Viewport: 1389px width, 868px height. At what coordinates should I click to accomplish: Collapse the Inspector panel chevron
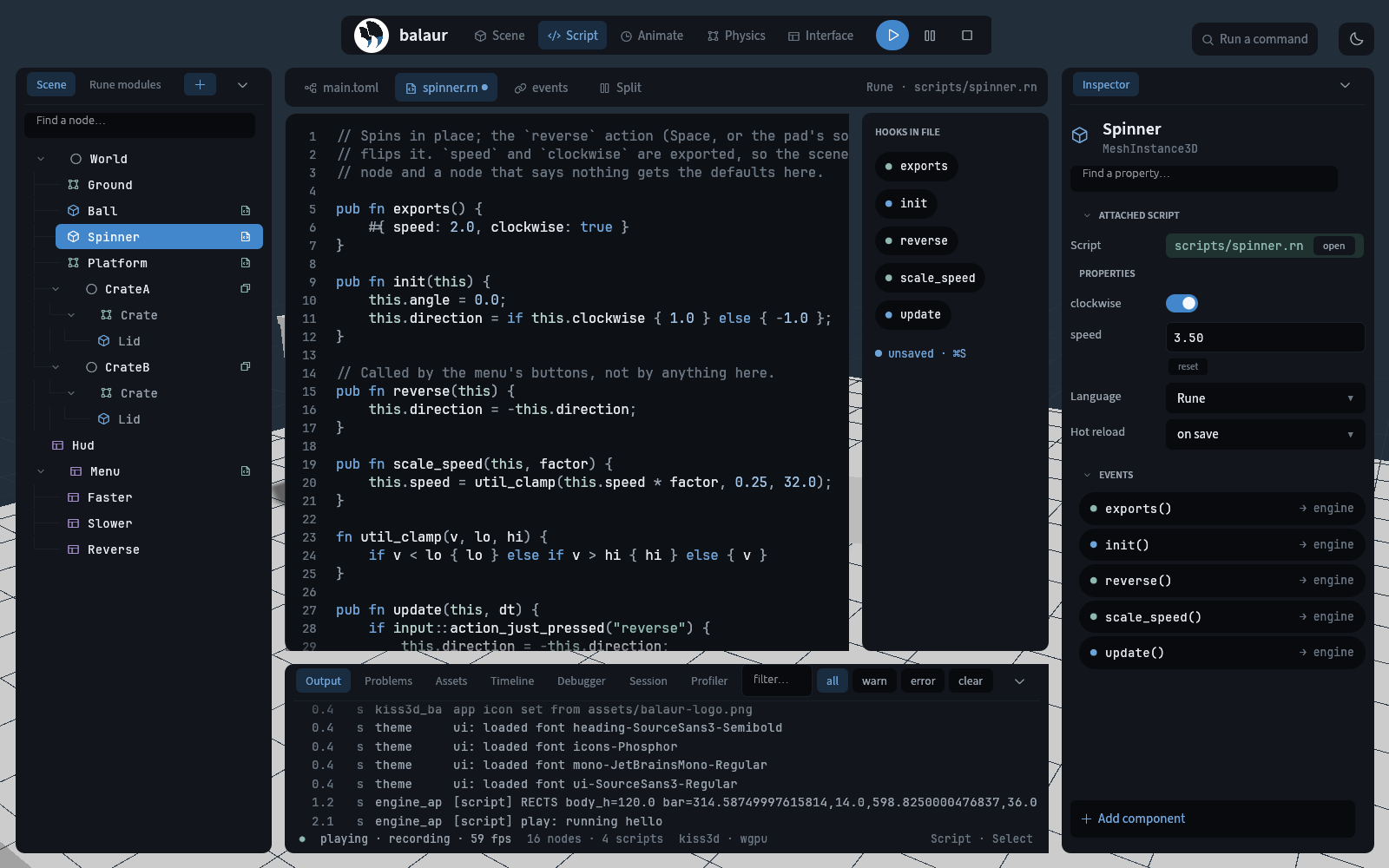[x=1345, y=85]
